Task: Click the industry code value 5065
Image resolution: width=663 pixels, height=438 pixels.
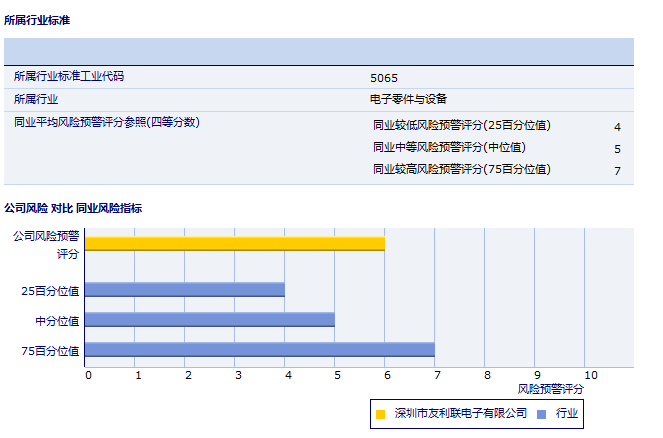Action: (384, 77)
